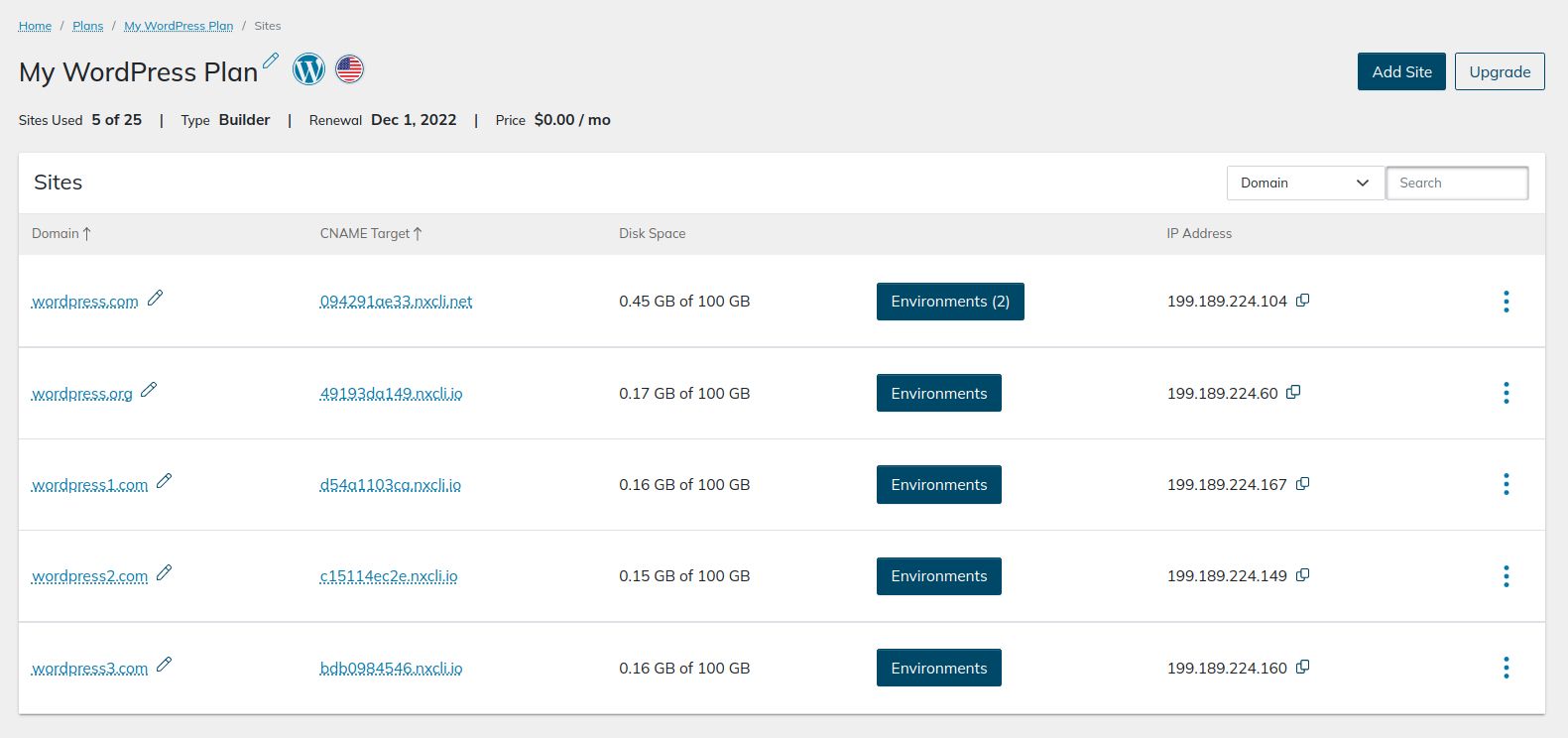Open kebab menu for wordpress1.com row
Screen dimensions: 1568x738
point(1507,484)
